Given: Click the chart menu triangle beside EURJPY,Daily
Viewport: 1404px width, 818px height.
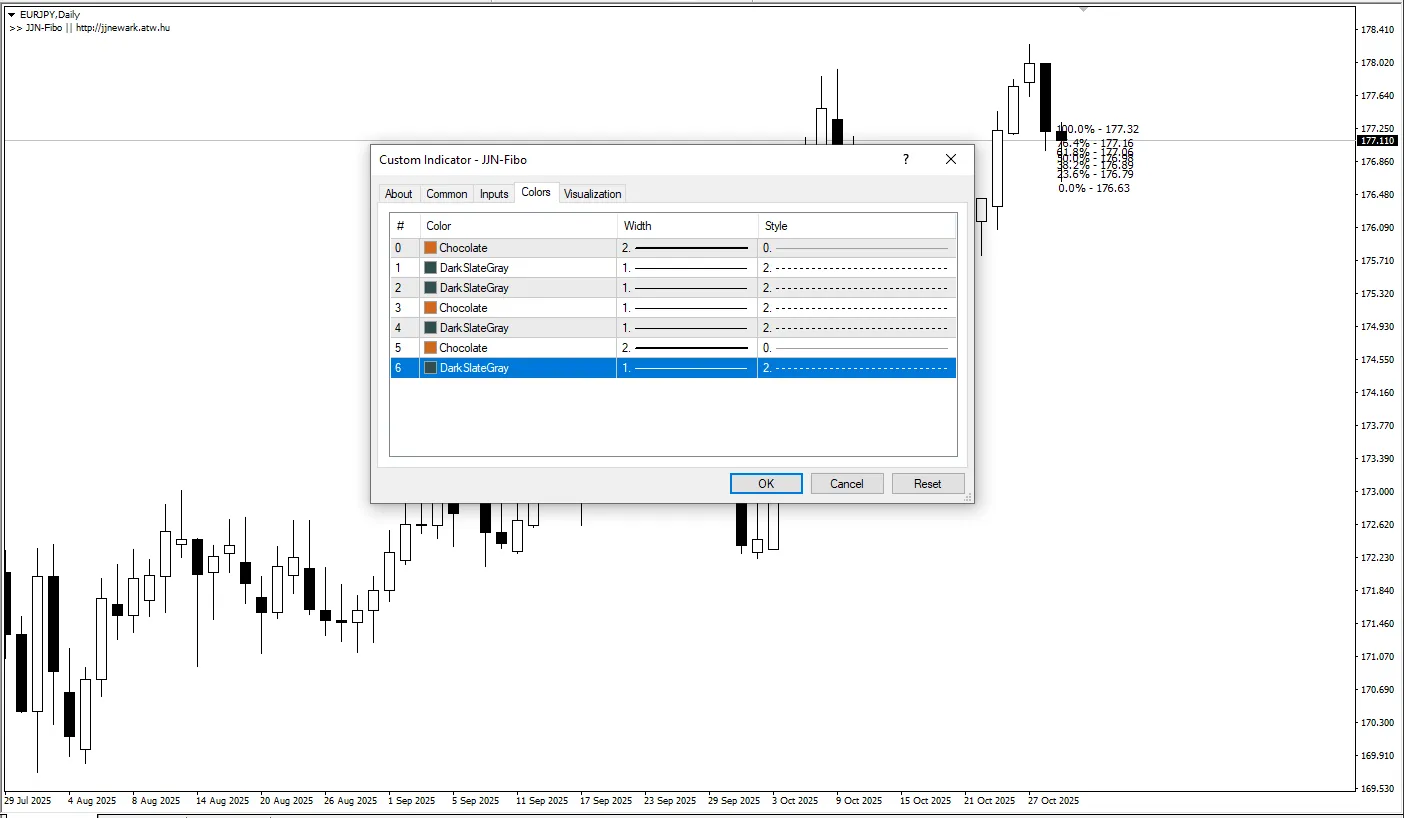Looking at the screenshot, I should tap(12, 15).
